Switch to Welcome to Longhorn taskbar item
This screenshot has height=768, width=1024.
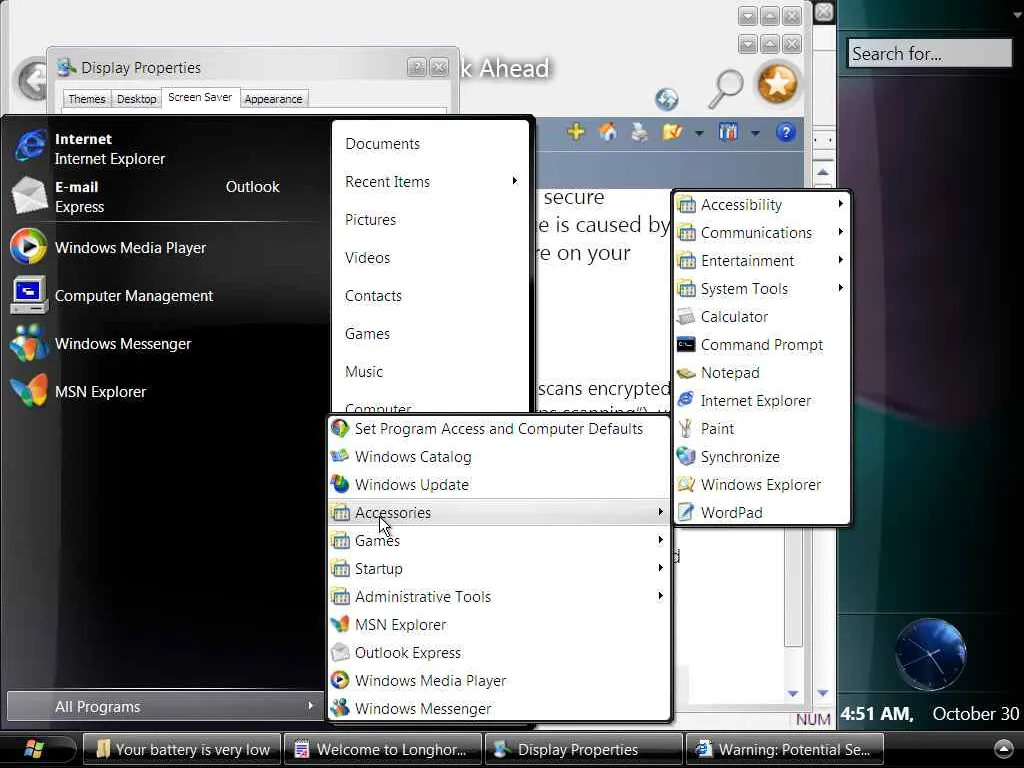(383, 749)
